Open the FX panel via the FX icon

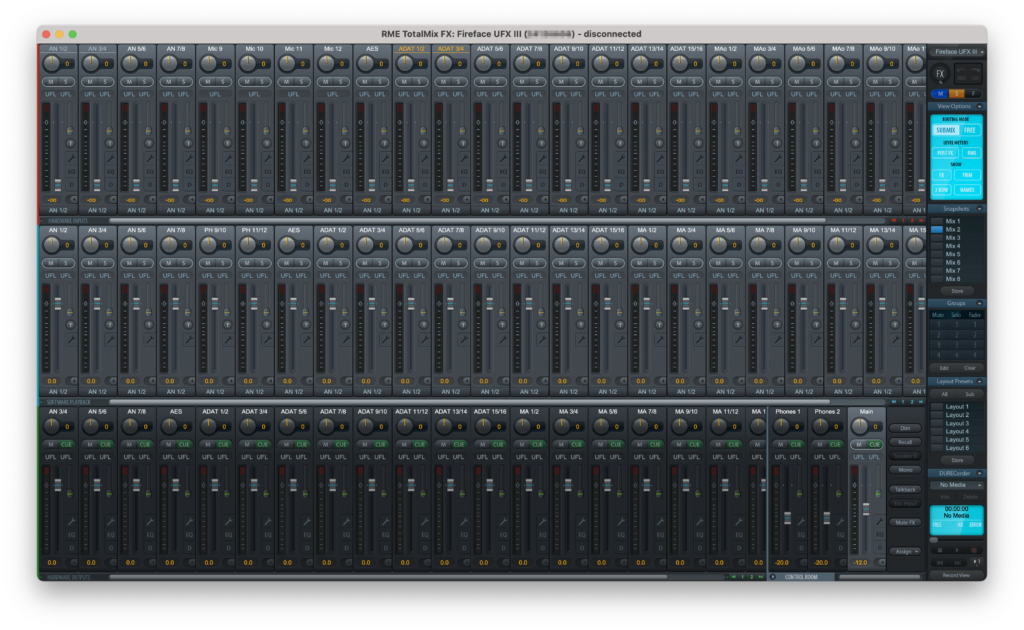pyautogui.click(x=940, y=73)
